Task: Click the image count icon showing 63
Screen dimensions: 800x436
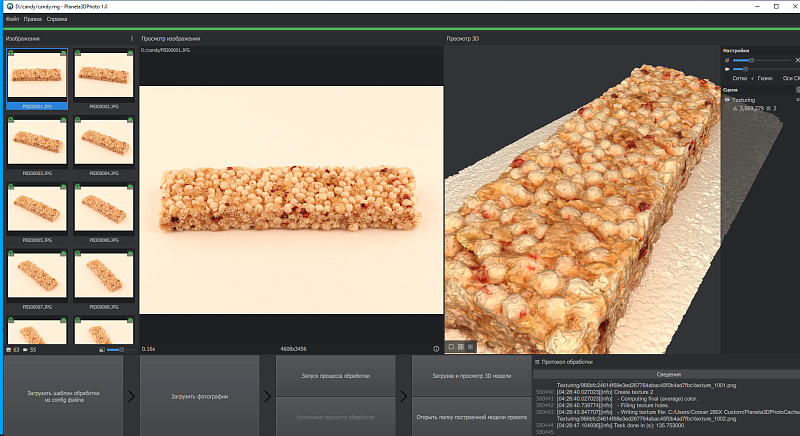Action: click(9, 350)
